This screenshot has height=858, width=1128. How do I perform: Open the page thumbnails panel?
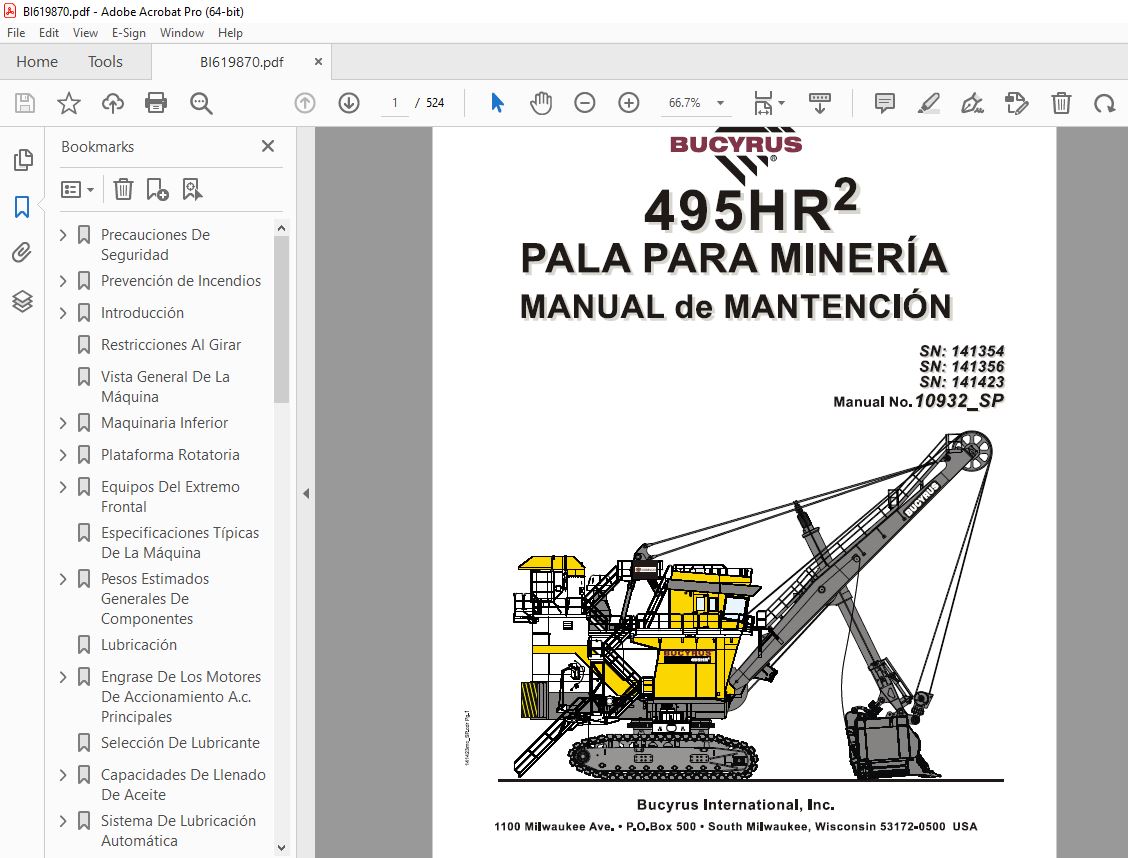(x=23, y=160)
